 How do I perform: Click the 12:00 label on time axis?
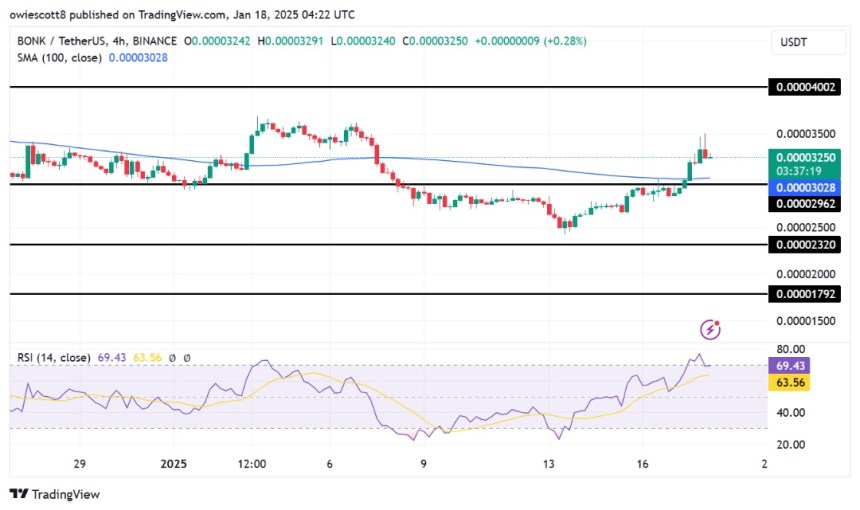pos(252,464)
